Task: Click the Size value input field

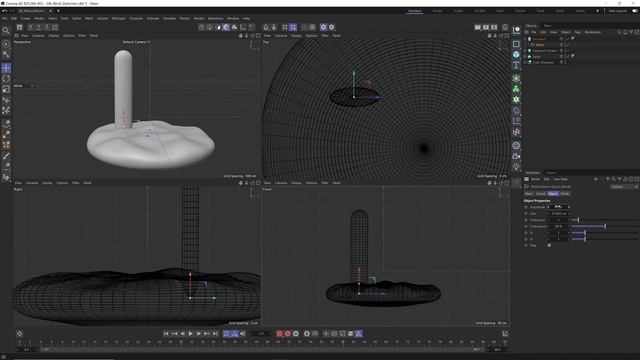Action: tap(559, 213)
